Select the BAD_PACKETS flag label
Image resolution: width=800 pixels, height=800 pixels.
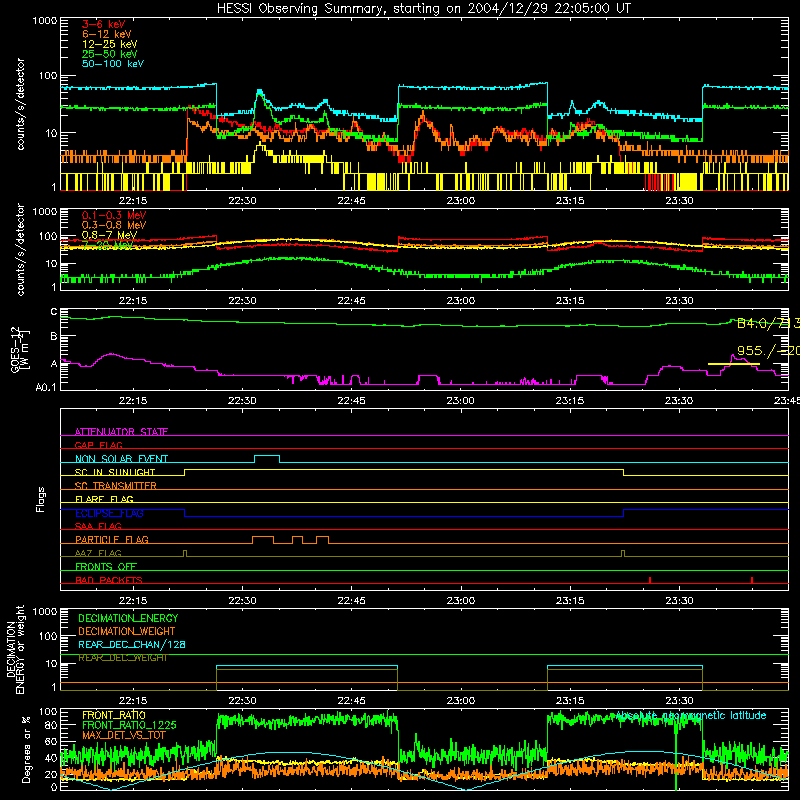coord(109,580)
